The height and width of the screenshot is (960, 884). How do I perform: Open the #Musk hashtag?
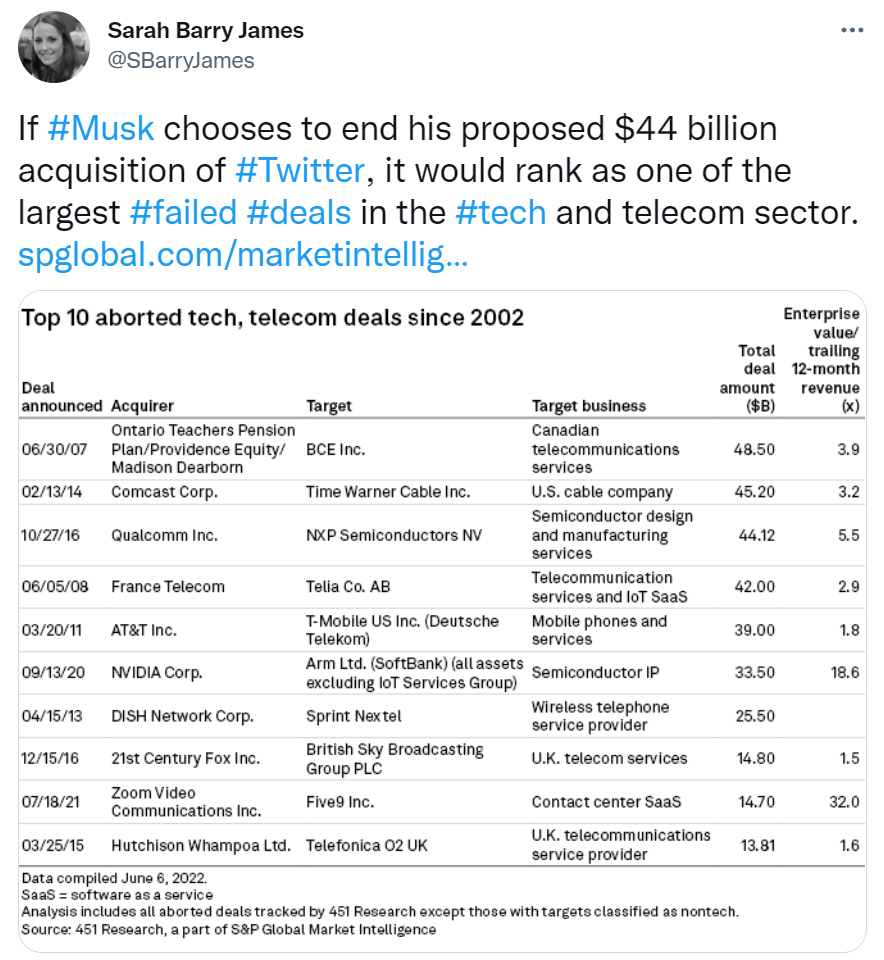(x=100, y=128)
